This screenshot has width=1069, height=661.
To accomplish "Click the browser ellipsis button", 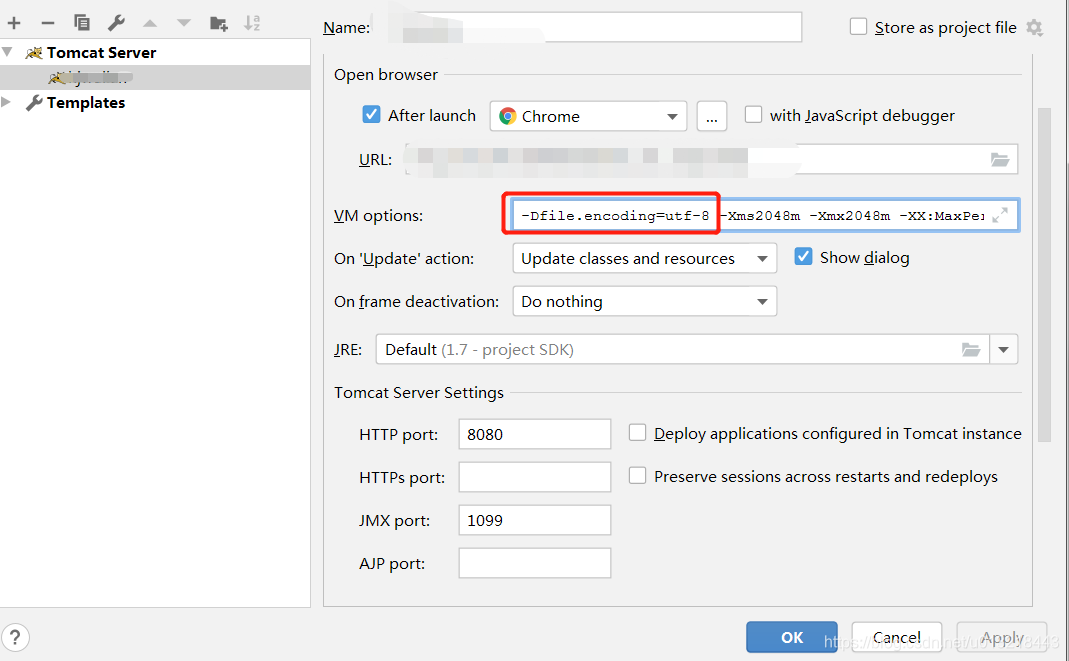I will pos(712,117).
